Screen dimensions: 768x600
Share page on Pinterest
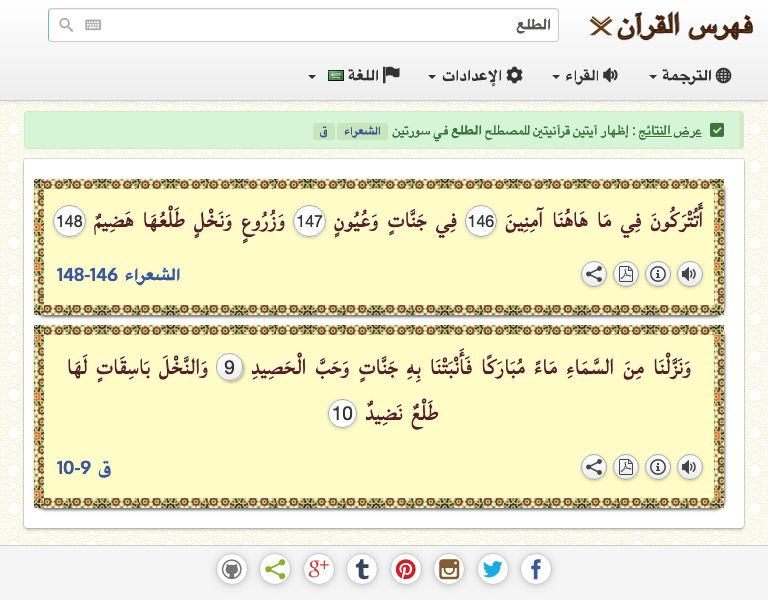pos(406,570)
